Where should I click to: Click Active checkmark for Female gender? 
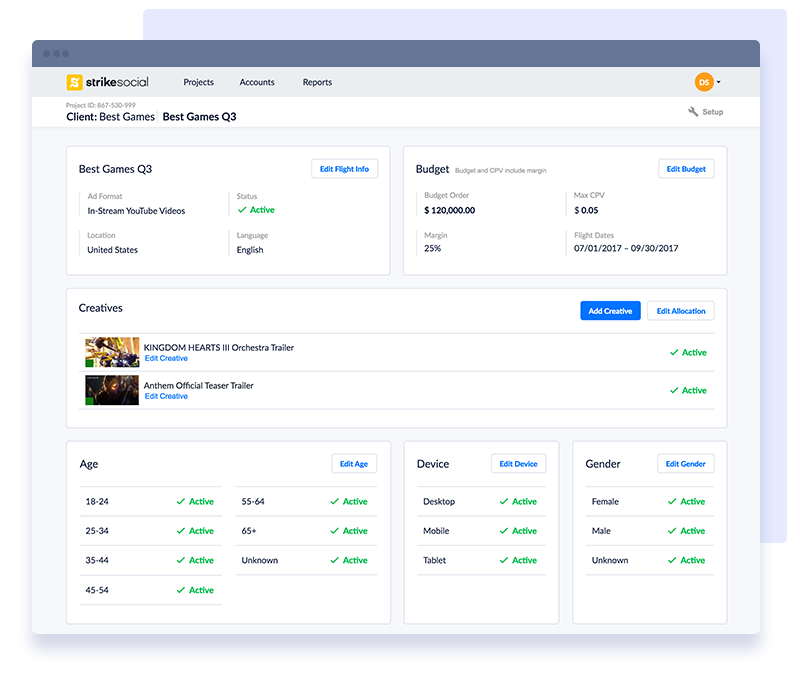[x=672, y=502]
